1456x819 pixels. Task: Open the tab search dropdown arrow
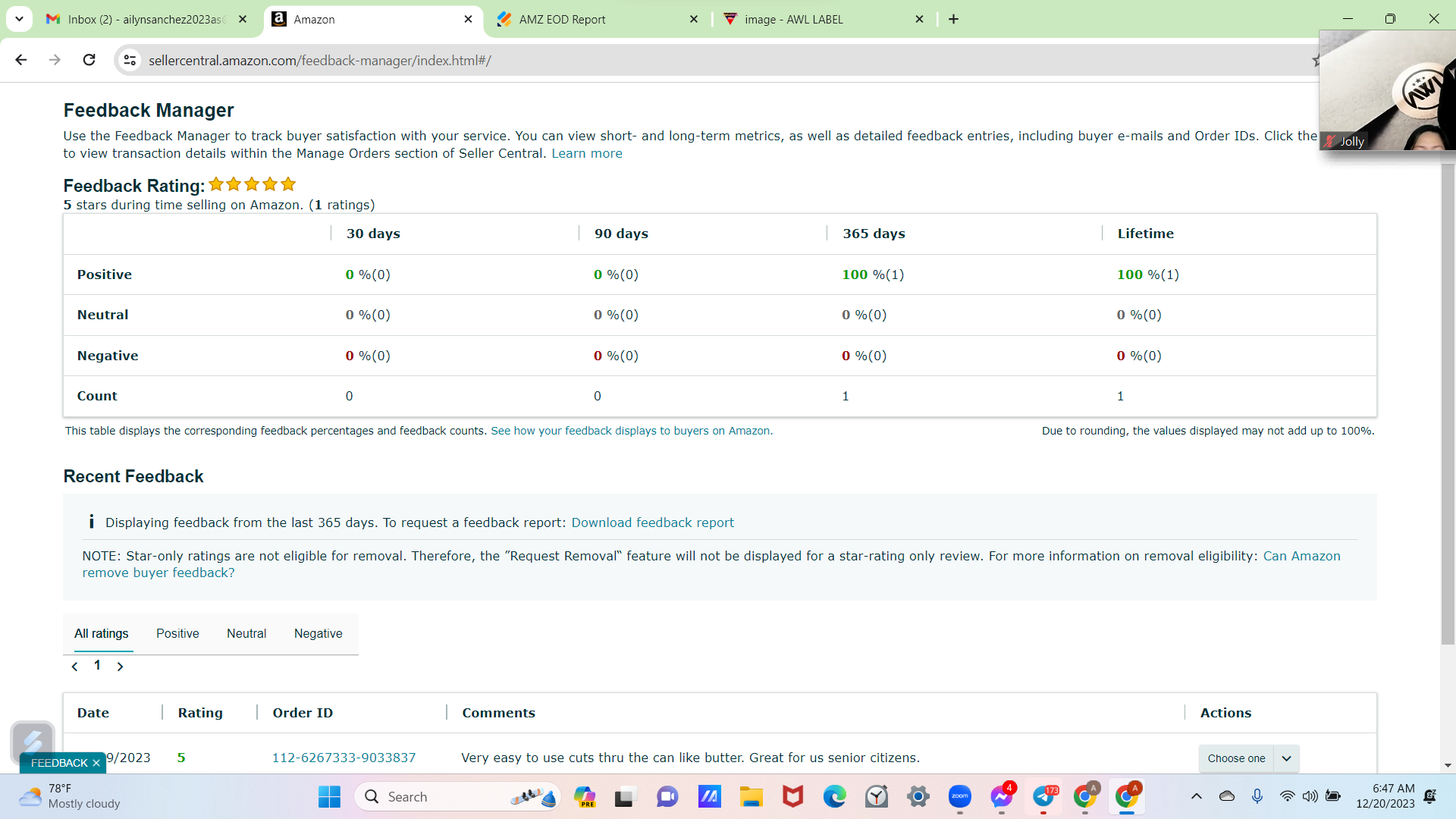tap(19, 19)
